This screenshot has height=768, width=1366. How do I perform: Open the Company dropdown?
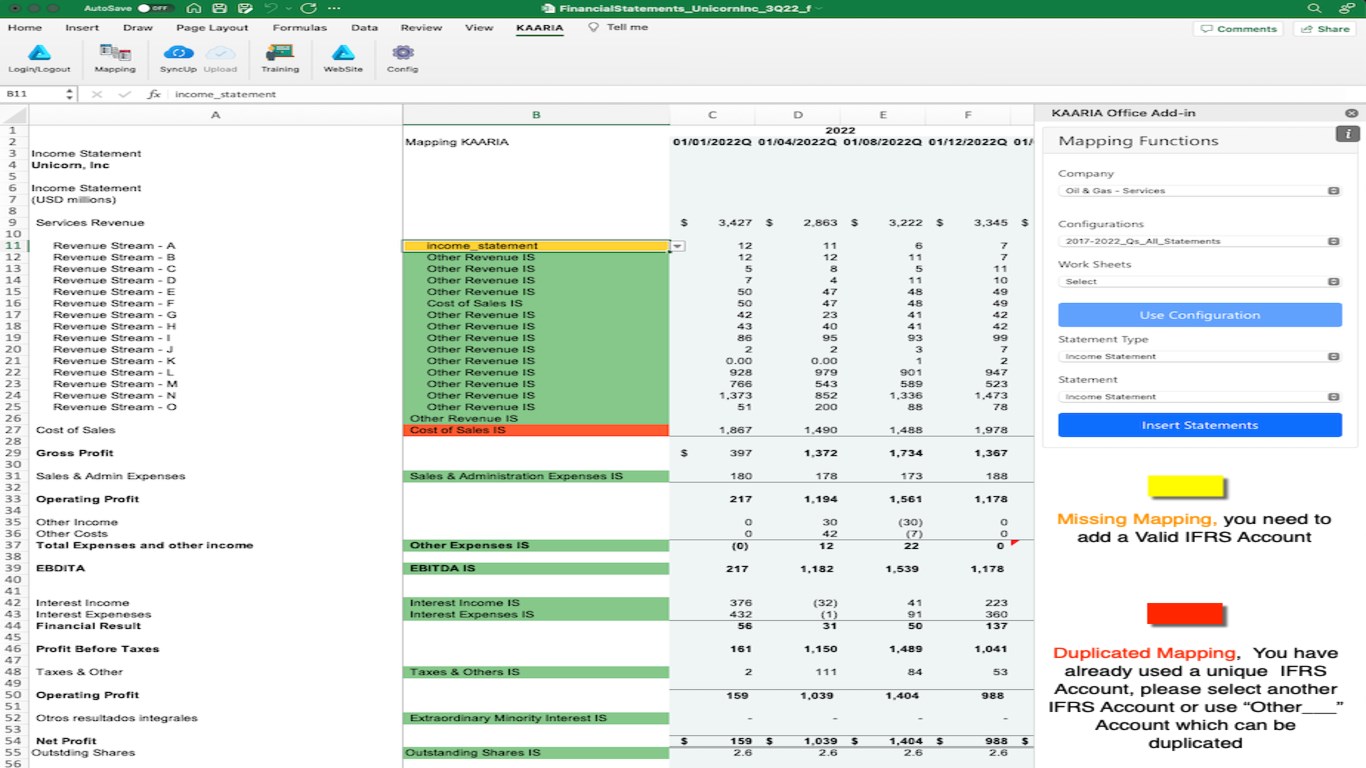click(x=1200, y=190)
